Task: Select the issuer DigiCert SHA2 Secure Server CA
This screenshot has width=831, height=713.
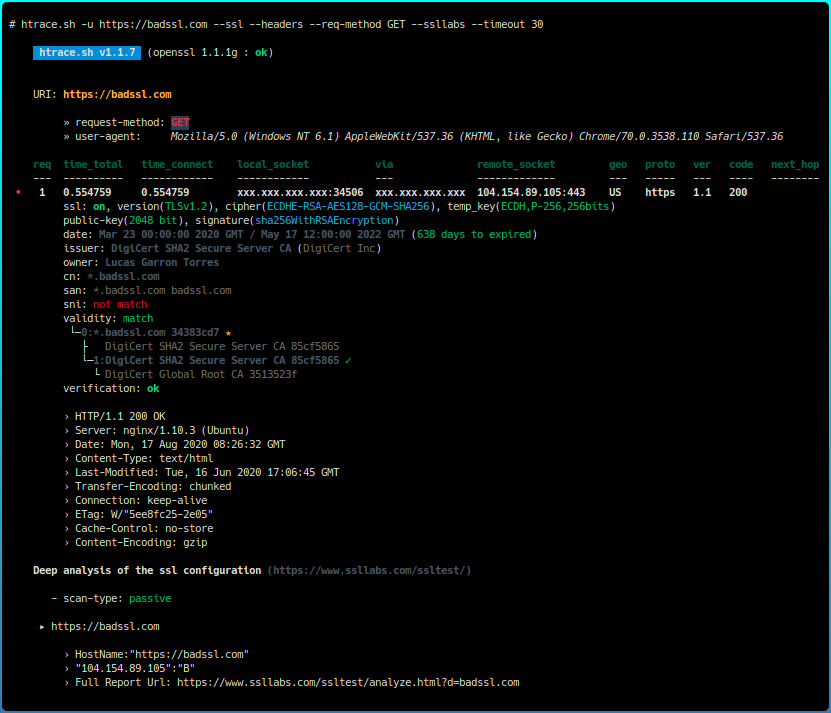Action: (201, 248)
